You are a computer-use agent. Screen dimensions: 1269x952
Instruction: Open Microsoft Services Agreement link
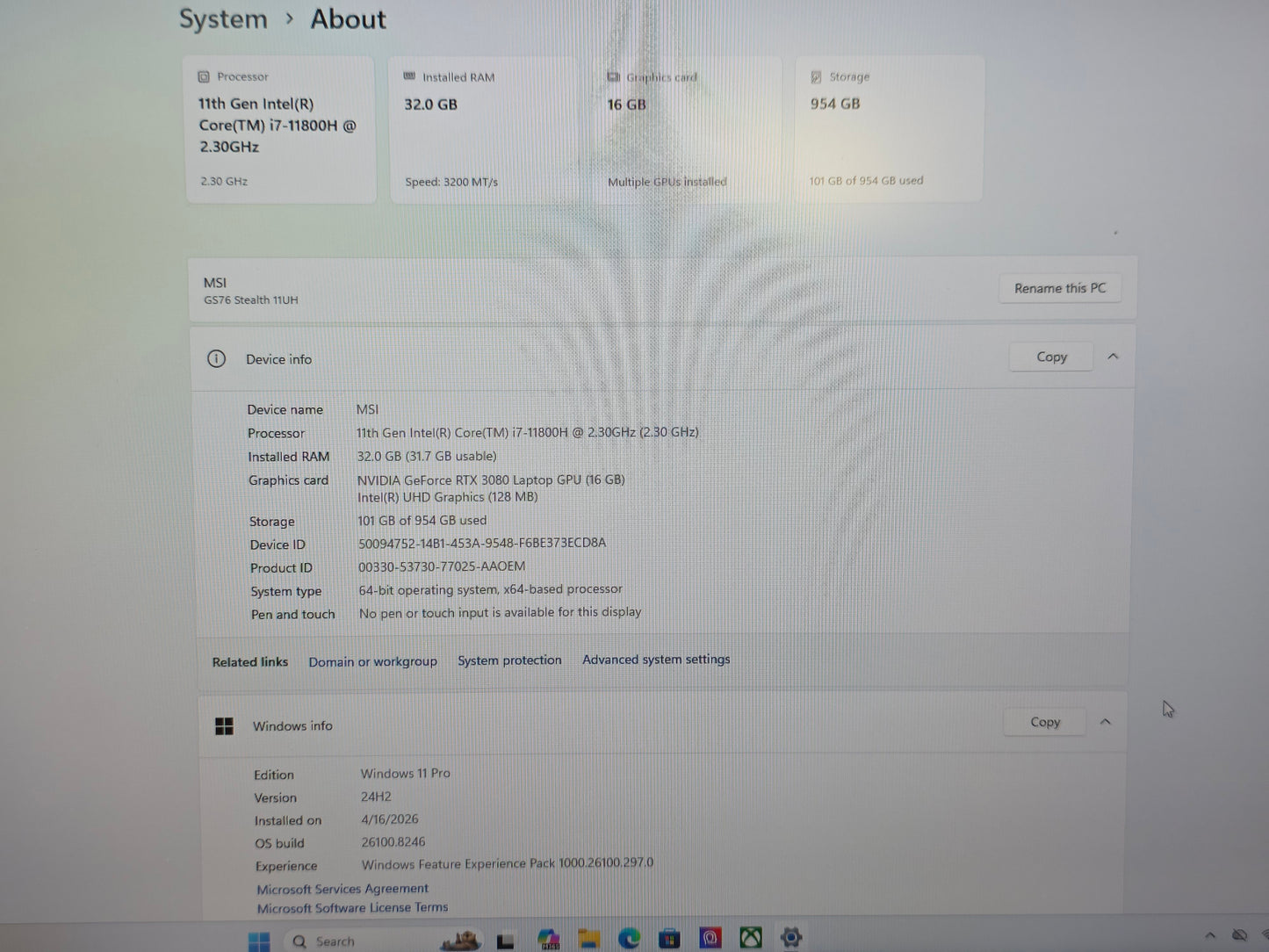pos(342,889)
